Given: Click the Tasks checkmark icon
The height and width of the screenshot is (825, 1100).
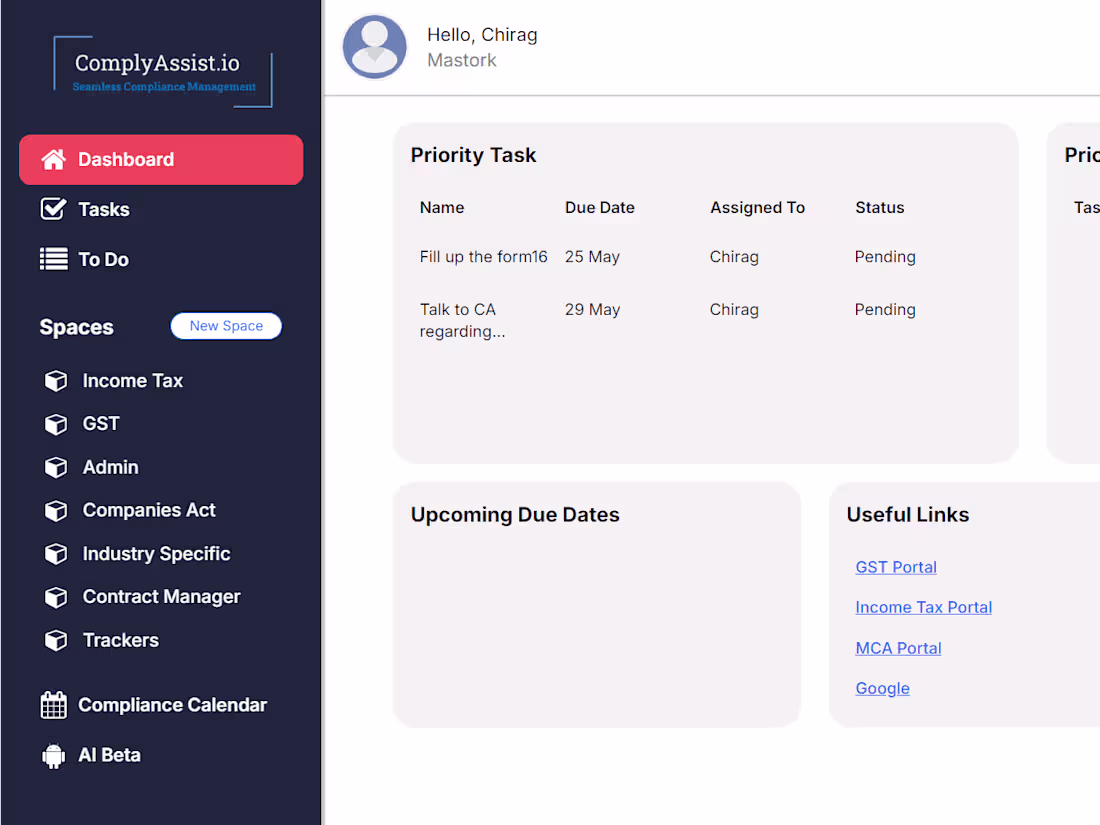Looking at the screenshot, I should click(x=53, y=209).
